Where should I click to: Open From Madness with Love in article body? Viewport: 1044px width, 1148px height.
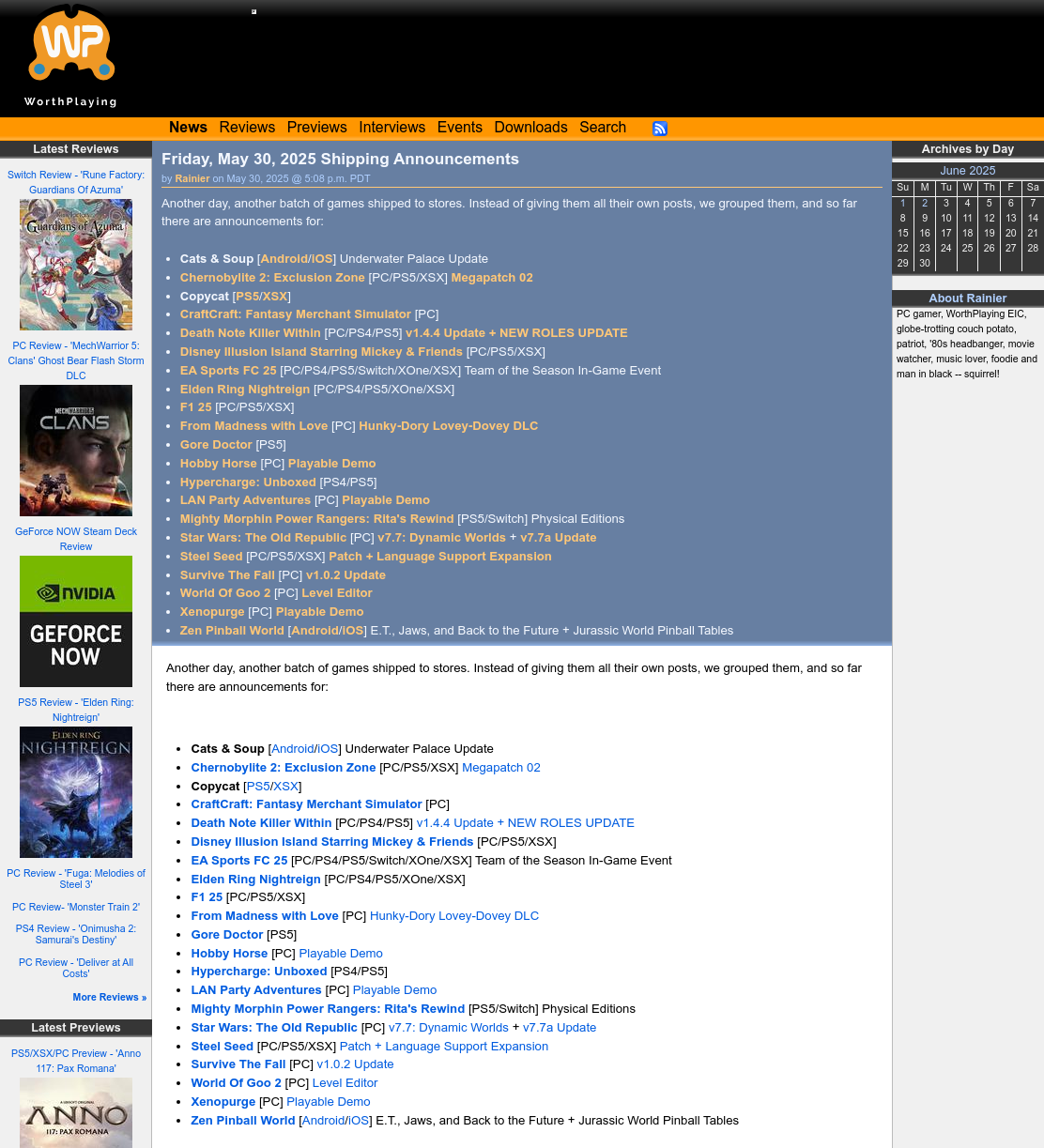tap(265, 916)
